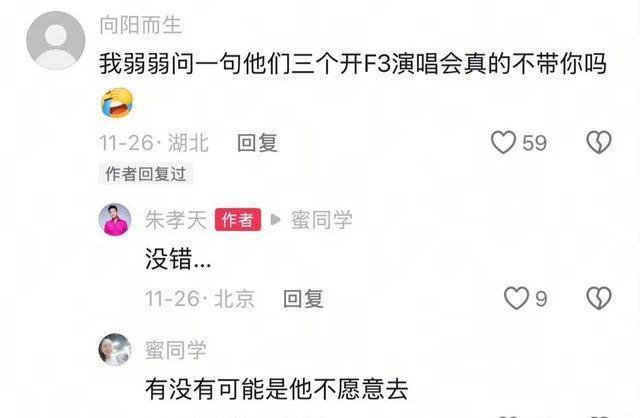The height and width of the screenshot is (418, 640).
Task: Click 回复 under the 北京 reply
Action: (x=303, y=299)
